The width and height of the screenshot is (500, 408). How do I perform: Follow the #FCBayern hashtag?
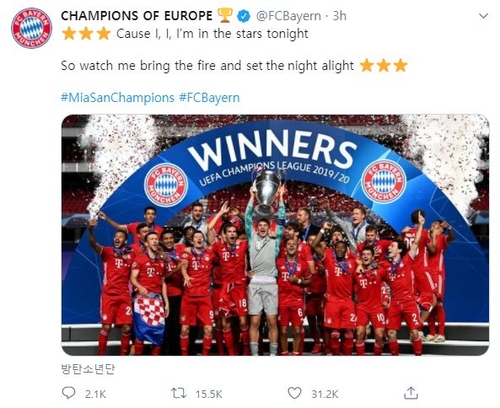[209, 98]
